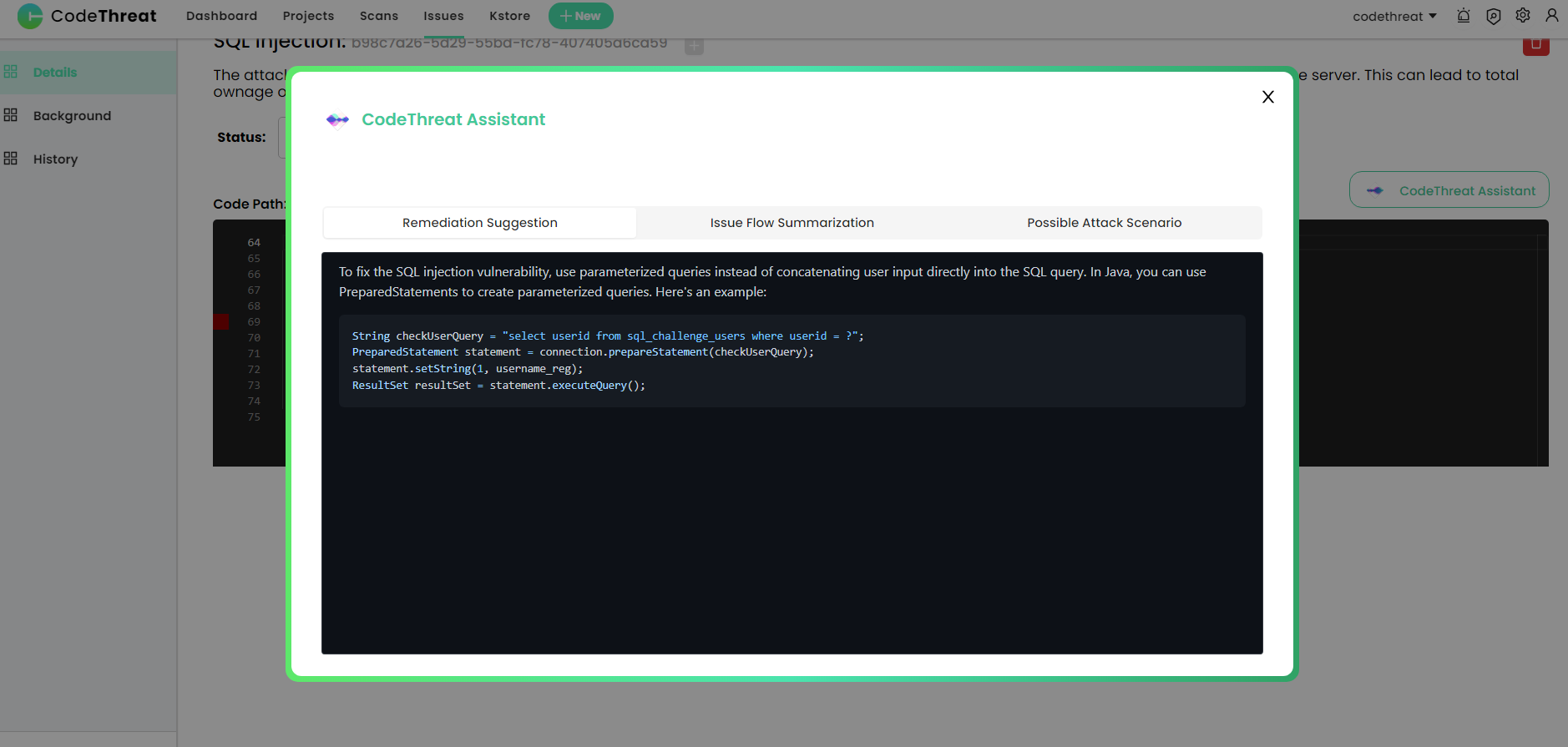Click the red marker beside line 69

(221, 322)
